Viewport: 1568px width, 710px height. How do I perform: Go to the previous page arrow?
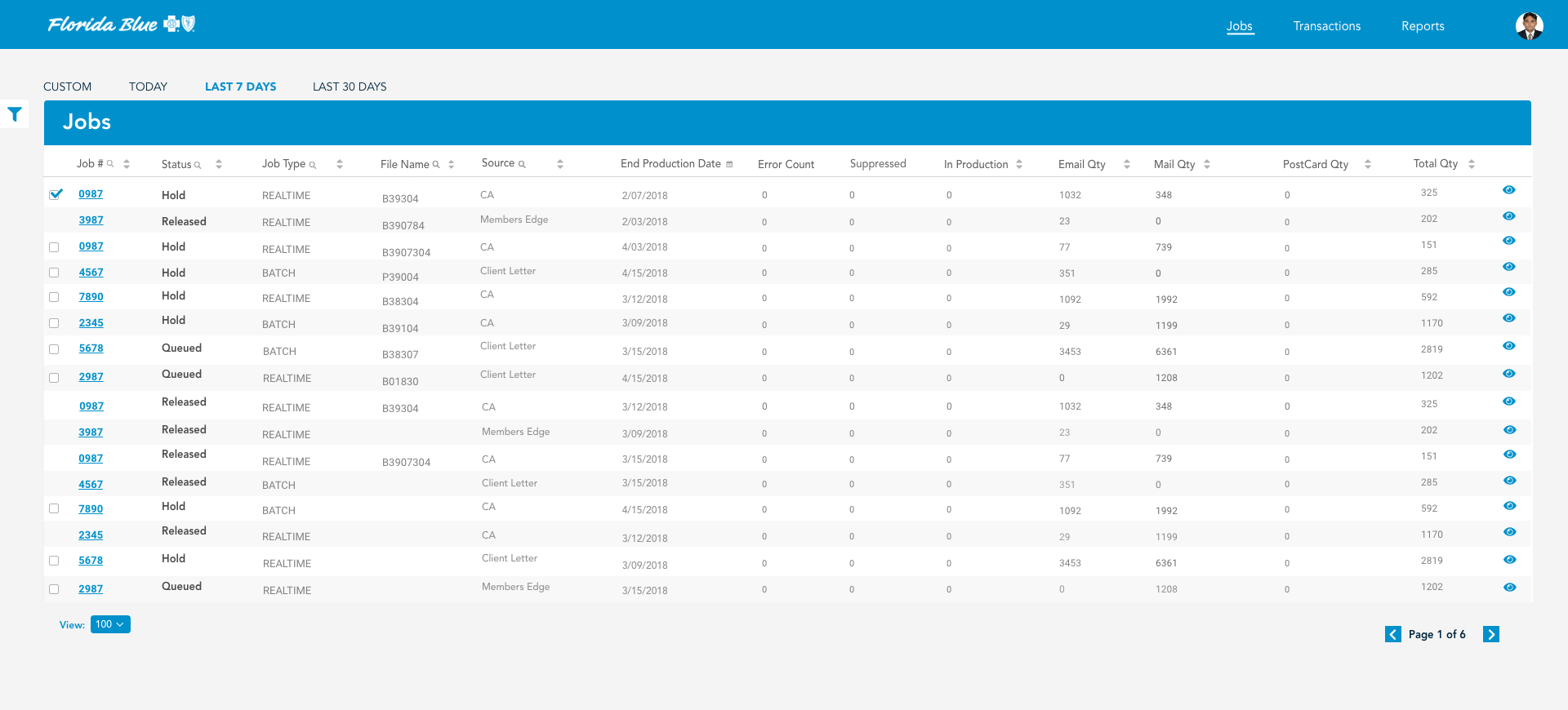coord(1393,634)
